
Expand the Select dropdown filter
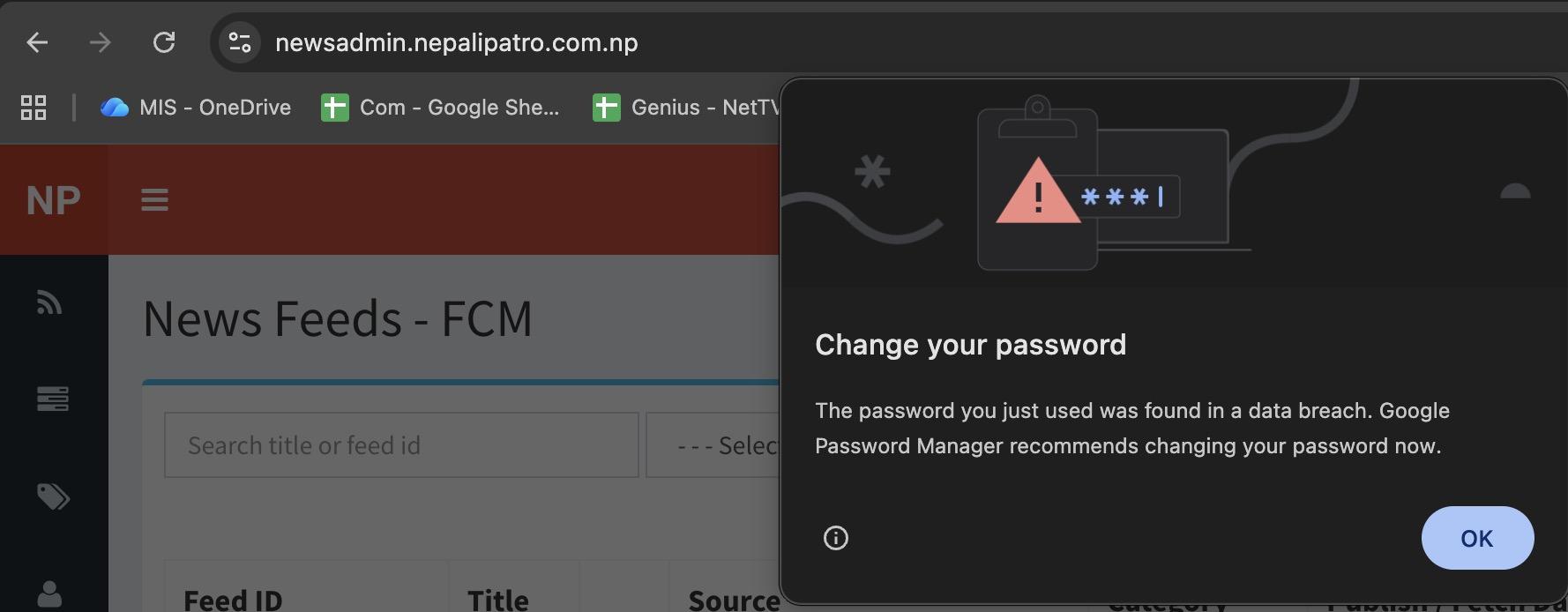[x=713, y=445]
